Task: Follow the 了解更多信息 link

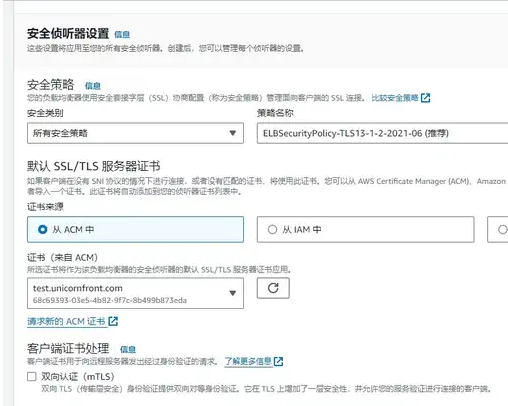Action: (248, 361)
